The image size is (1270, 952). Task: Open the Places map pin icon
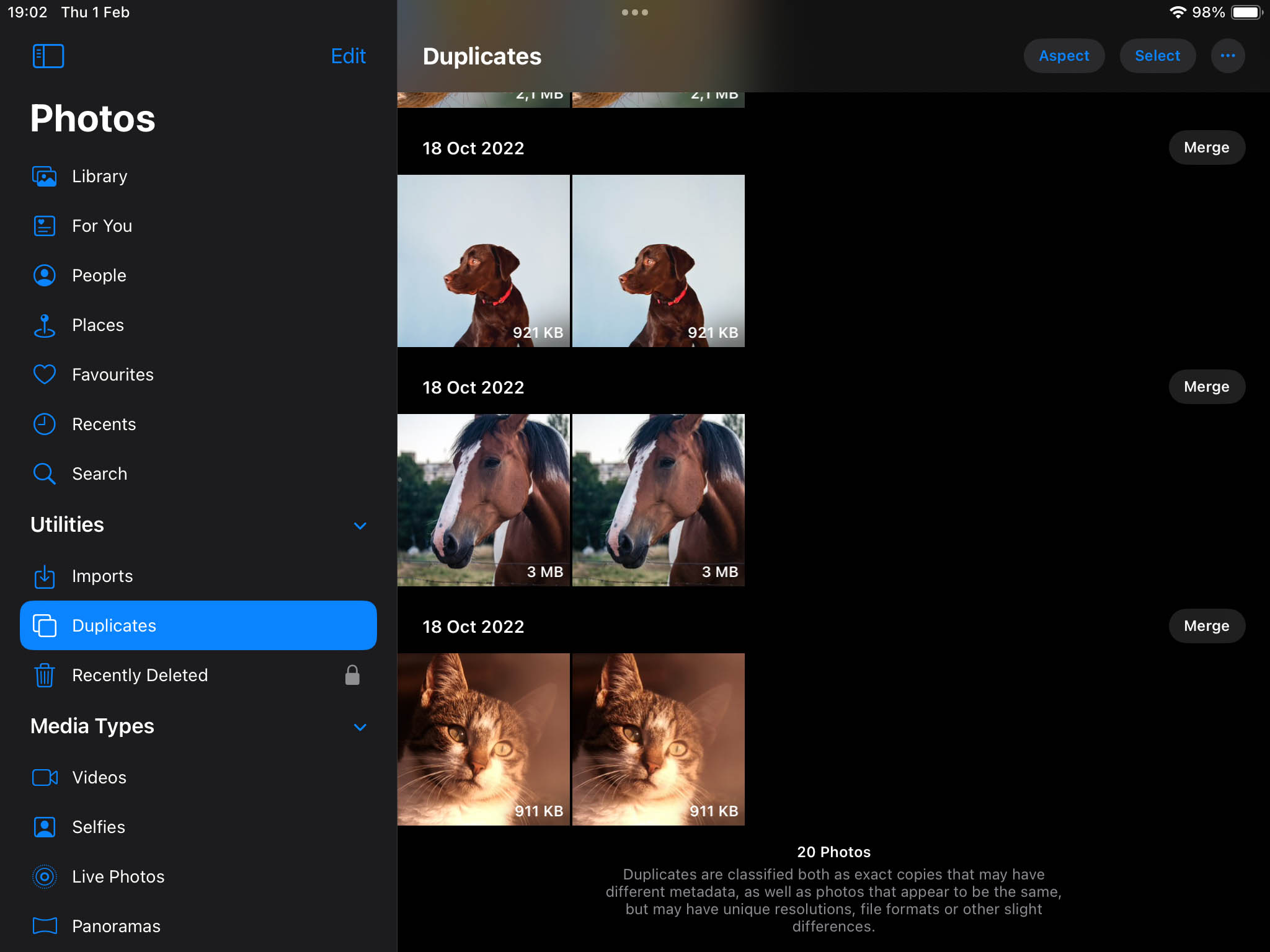point(45,325)
